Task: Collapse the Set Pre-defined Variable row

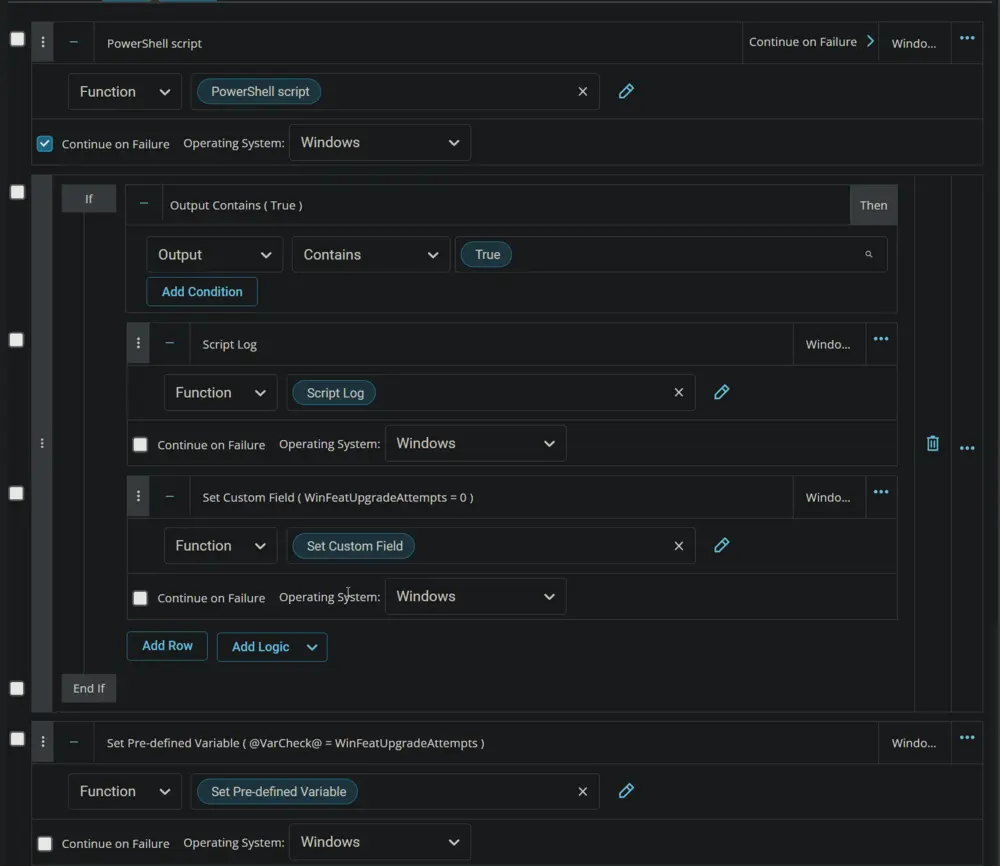Action: pos(73,742)
